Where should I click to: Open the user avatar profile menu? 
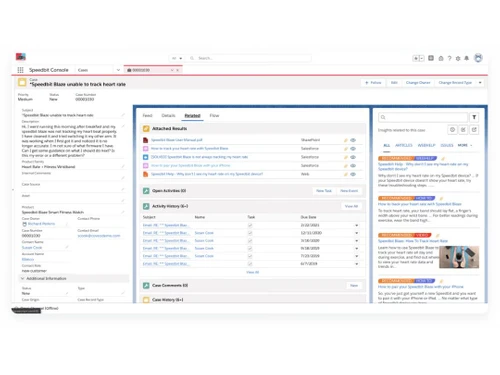(478, 58)
